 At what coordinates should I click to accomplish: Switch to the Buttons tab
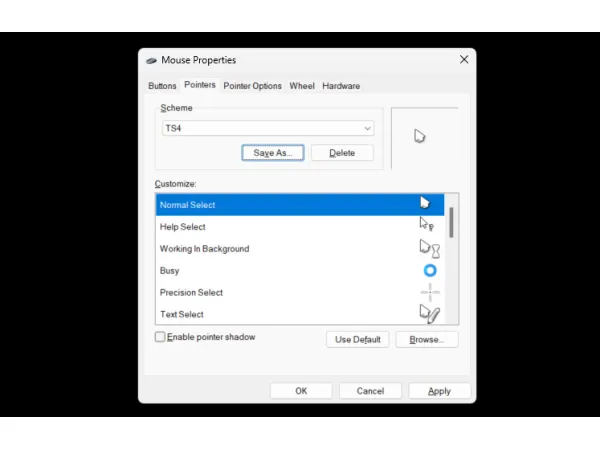(162, 86)
